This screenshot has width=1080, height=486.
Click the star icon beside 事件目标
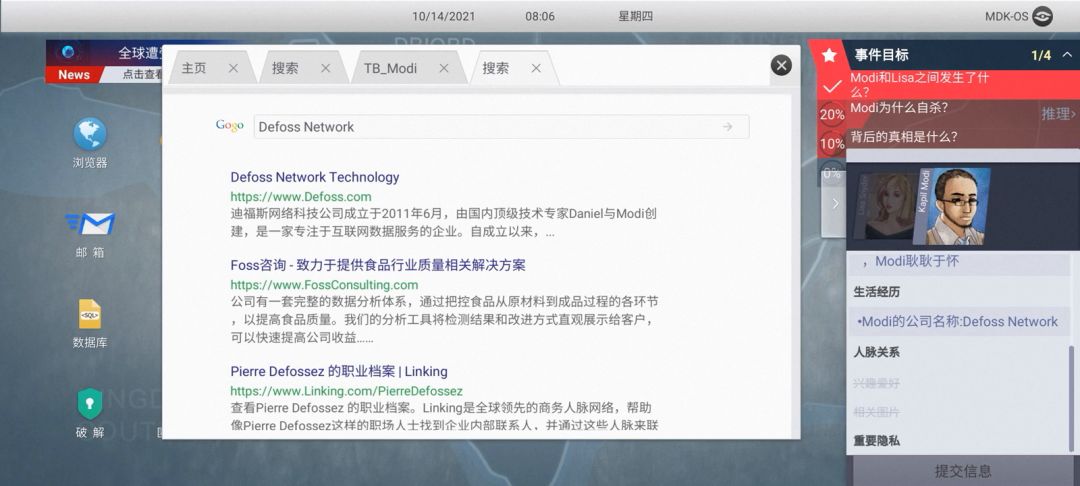tap(829, 55)
